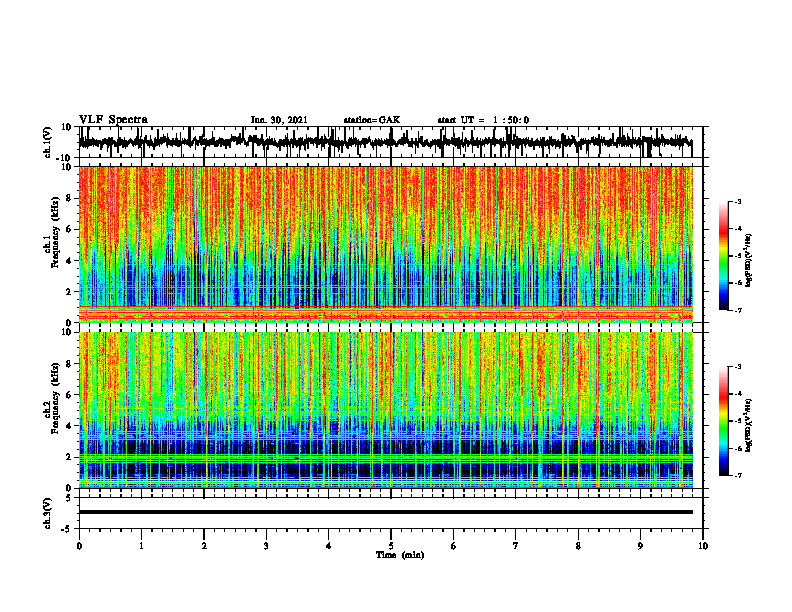This screenshot has height=612, width=792.
Task: Click the "8" kHz tick on ch.1 spectrogram axis
Action: coord(69,198)
